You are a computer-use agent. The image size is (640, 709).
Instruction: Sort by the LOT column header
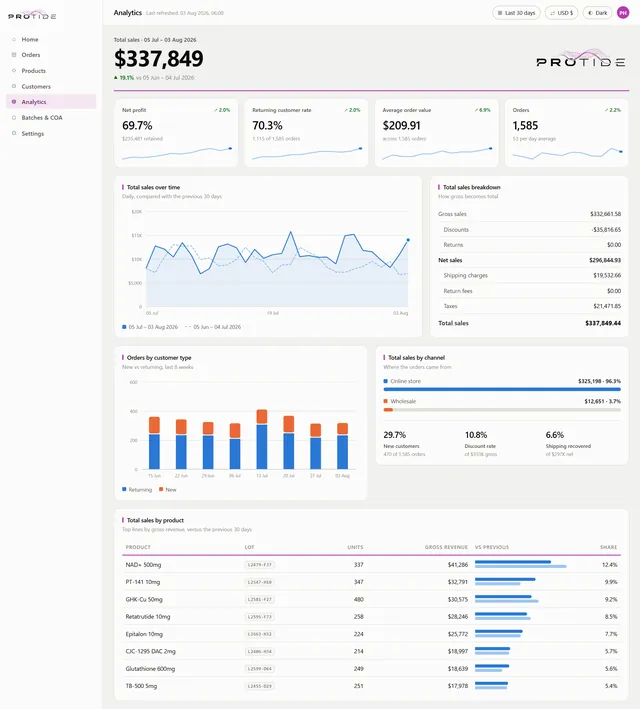pos(249,547)
